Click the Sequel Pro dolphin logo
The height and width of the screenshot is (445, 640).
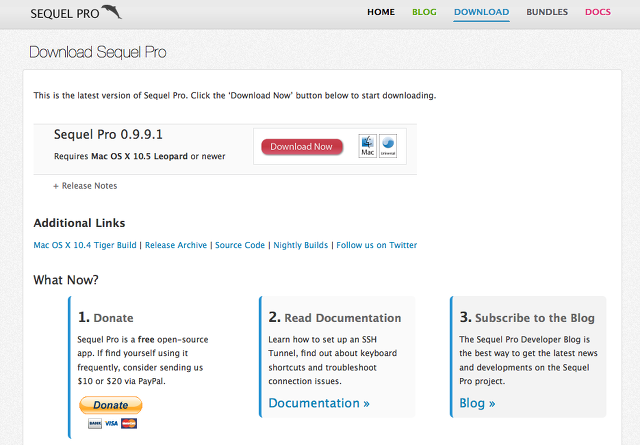coord(111,11)
